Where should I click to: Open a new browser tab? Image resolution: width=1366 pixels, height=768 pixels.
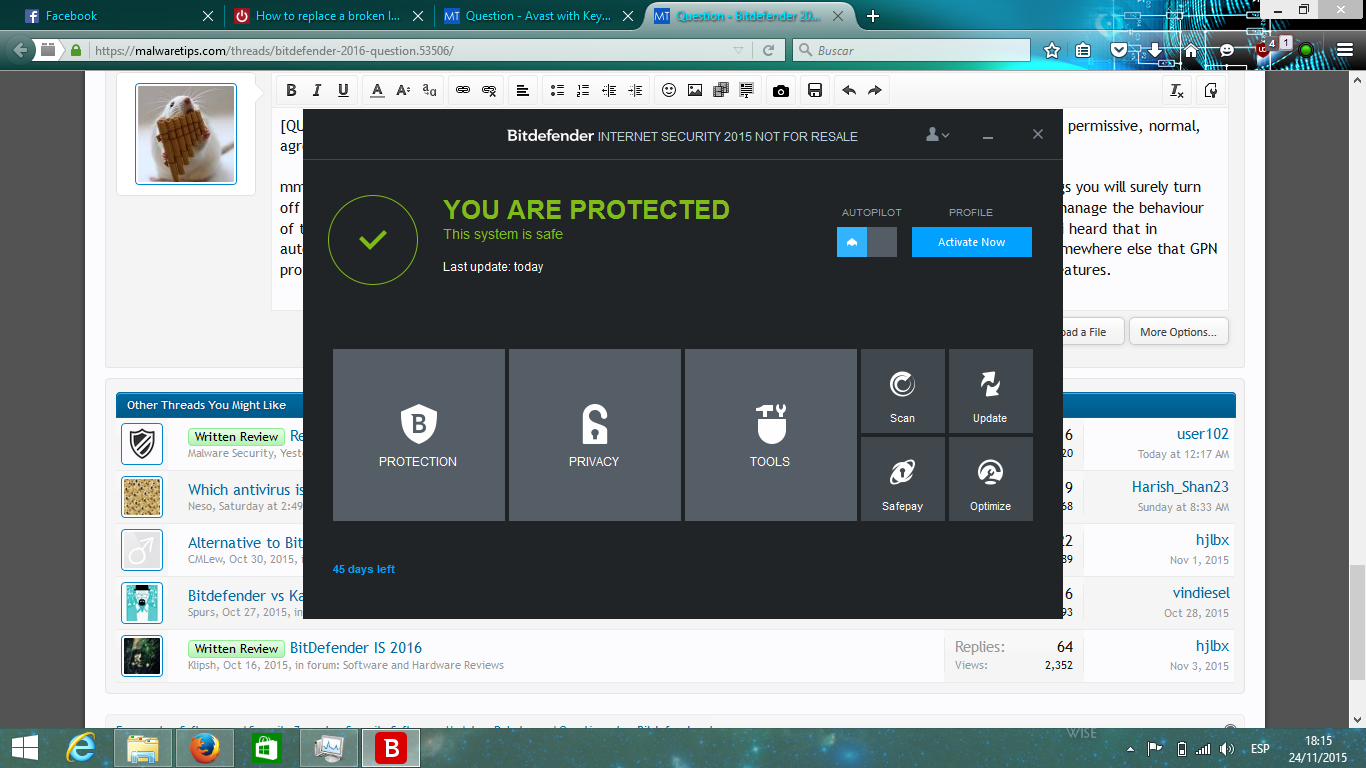pyautogui.click(x=873, y=16)
